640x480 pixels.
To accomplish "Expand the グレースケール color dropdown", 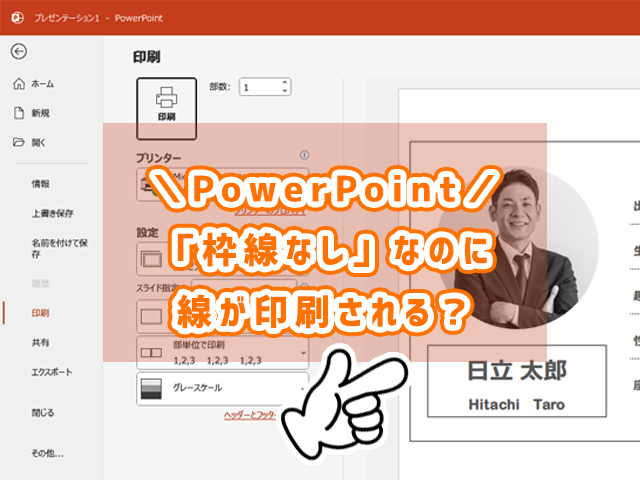I will point(302,387).
